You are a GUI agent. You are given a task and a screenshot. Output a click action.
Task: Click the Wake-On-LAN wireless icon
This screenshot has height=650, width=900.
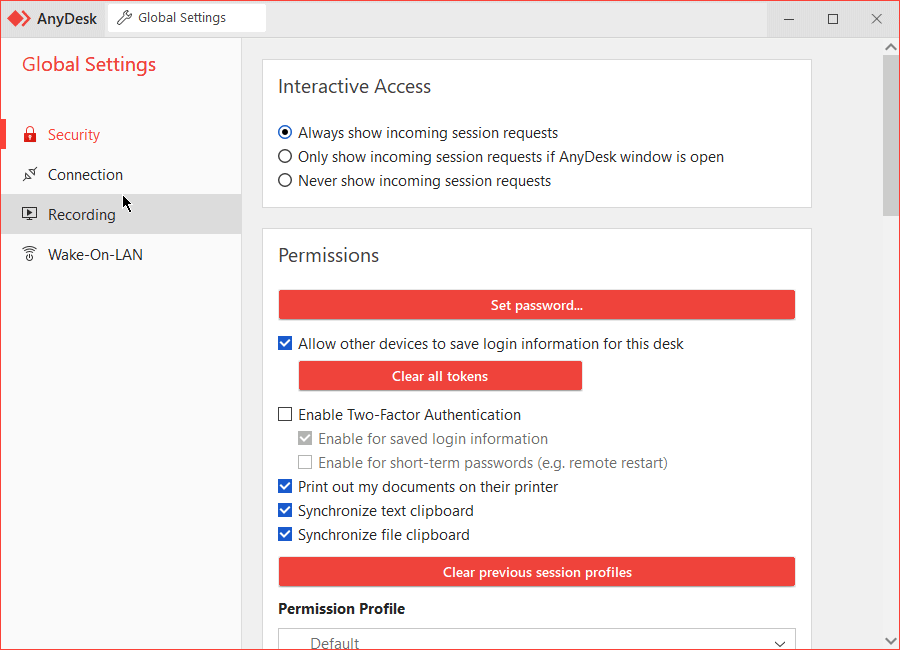29,254
